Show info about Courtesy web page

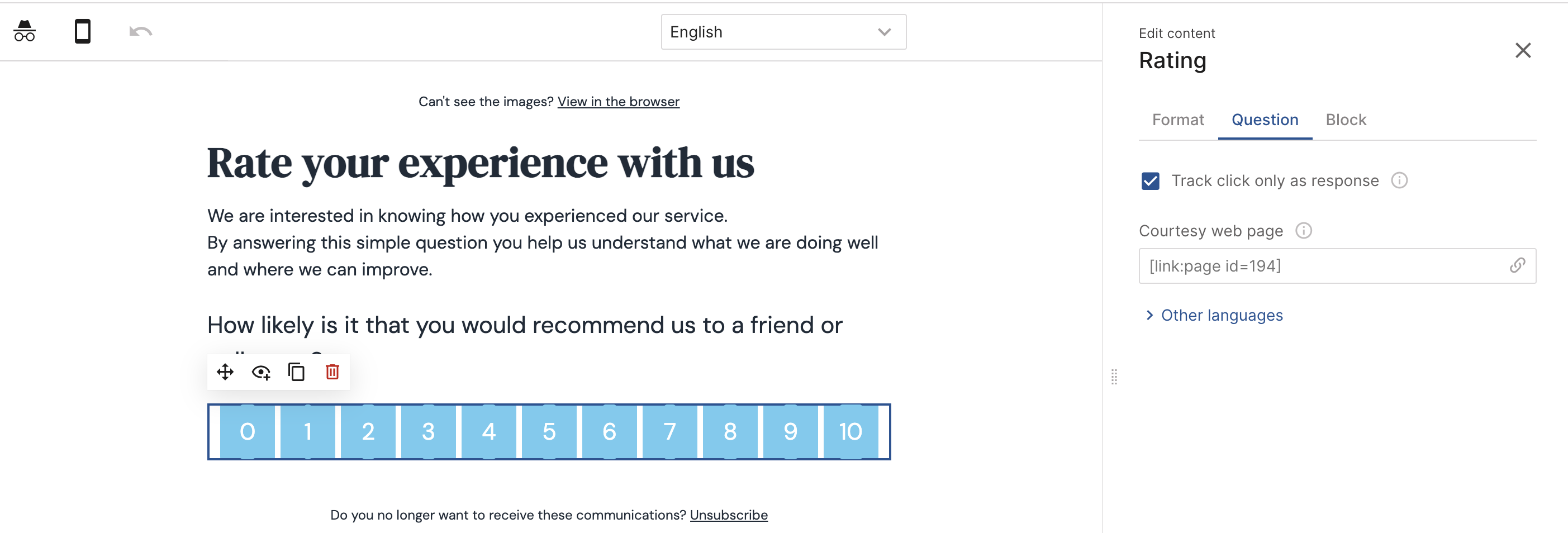coord(1304,231)
